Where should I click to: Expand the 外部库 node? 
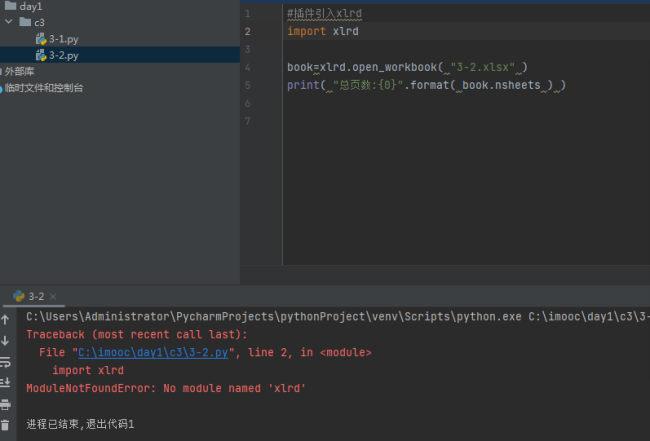(x=19, y=72)
